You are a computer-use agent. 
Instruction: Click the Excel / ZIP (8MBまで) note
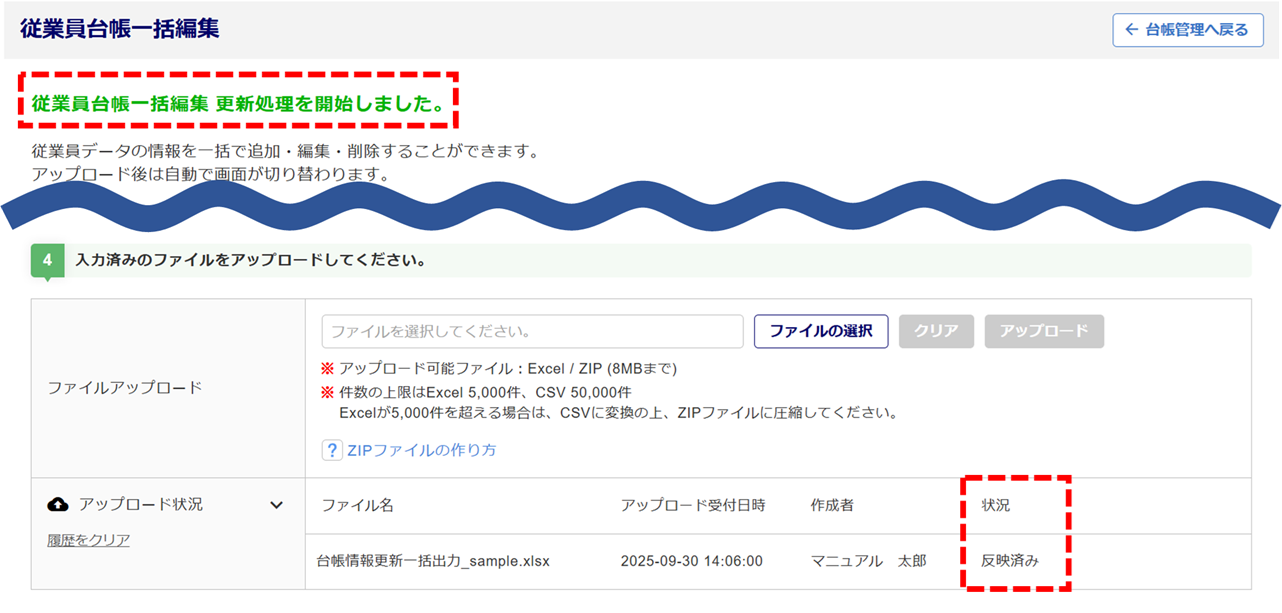point(506,368)
